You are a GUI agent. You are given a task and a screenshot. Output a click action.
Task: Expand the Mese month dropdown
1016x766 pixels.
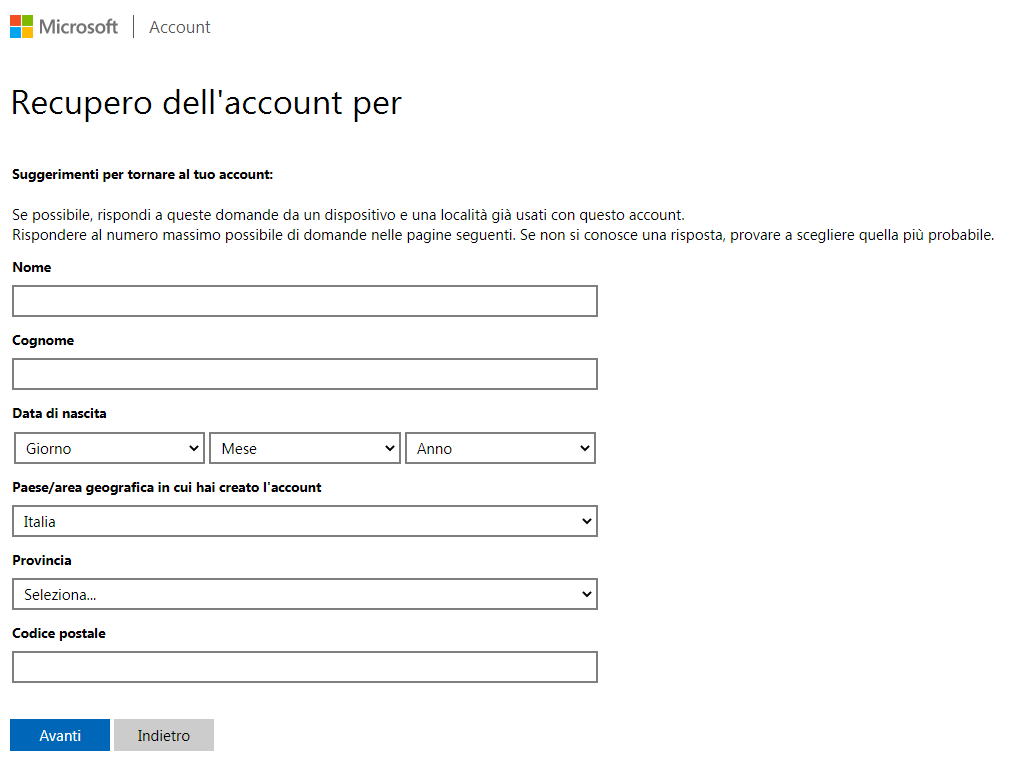coord(304,448)
